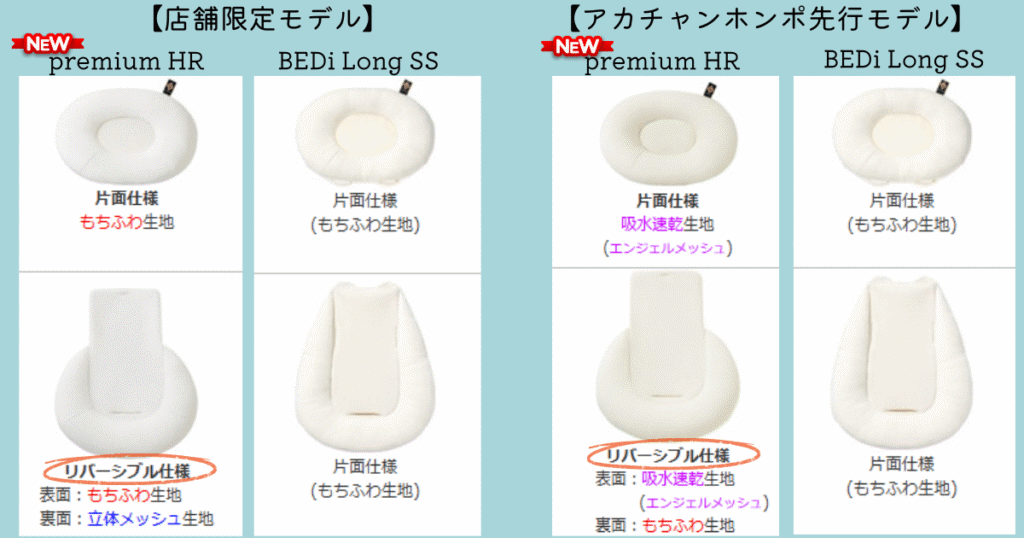Image resolution: width=1024 pixels, height=538 pixels.
Task: Click the blue 立体メッシュ生地 text
Action: pos(151,519)
